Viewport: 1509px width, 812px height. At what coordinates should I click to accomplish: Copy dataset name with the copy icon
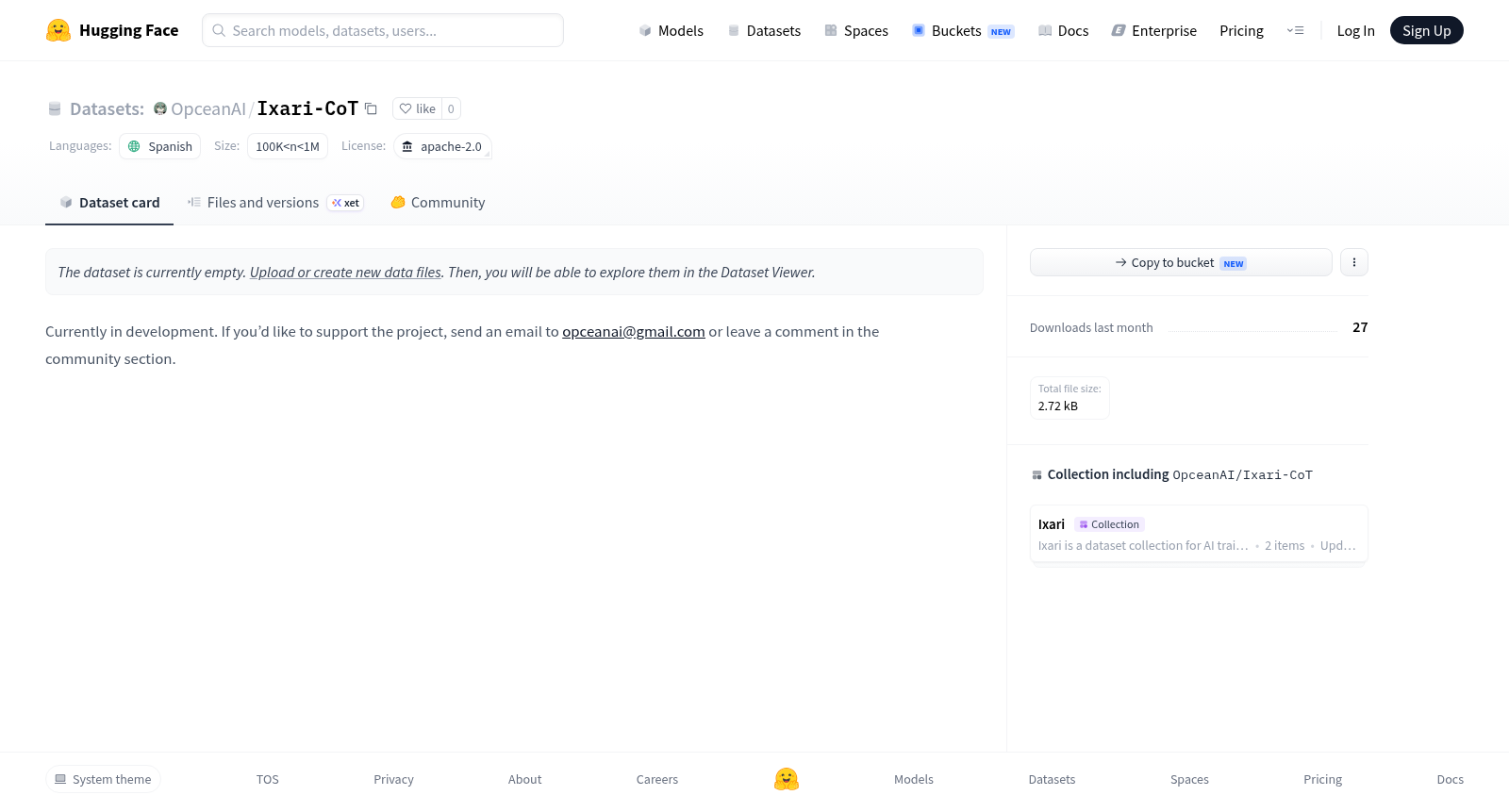click(372, 108)
